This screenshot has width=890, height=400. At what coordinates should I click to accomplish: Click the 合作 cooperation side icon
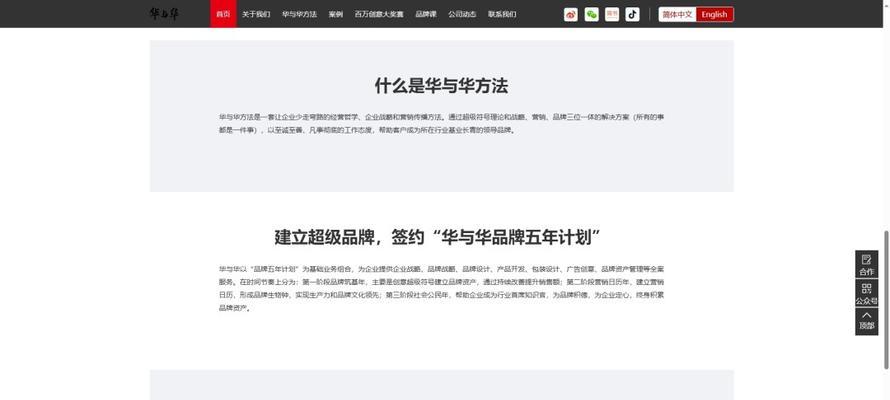(866, 264)
